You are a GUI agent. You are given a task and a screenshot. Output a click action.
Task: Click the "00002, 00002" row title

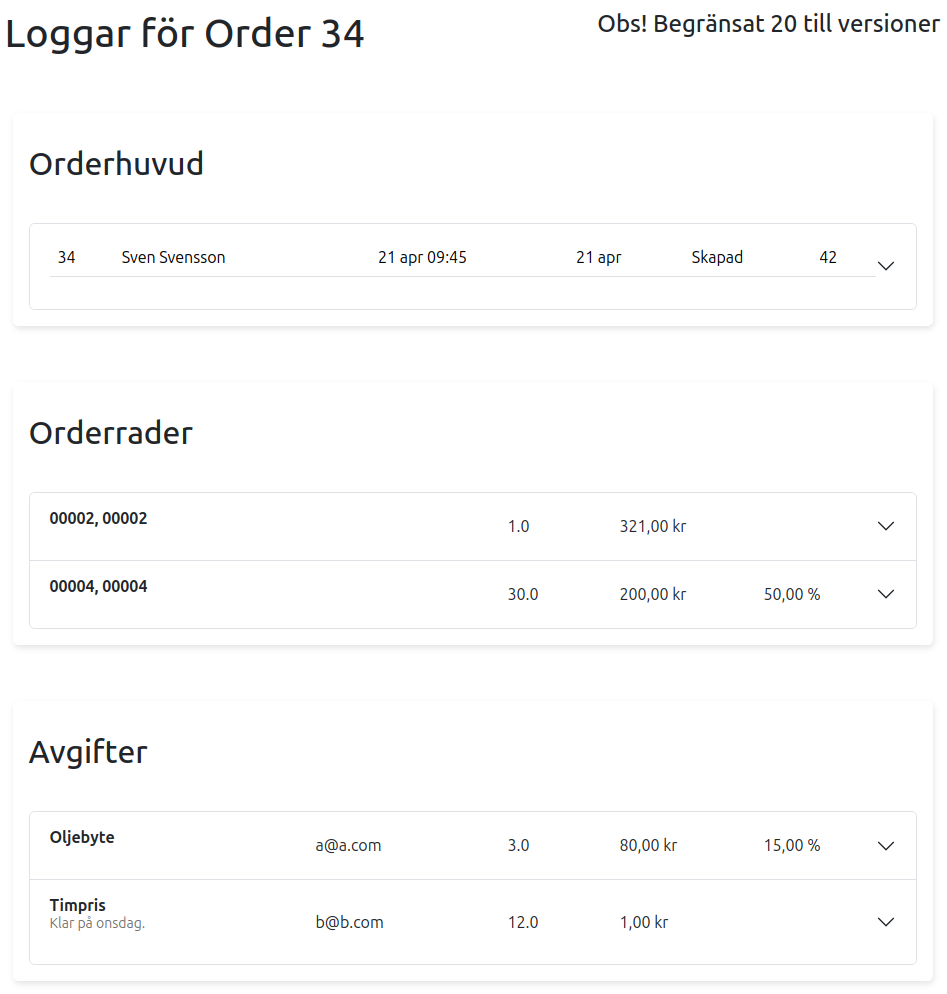(98, 518)
